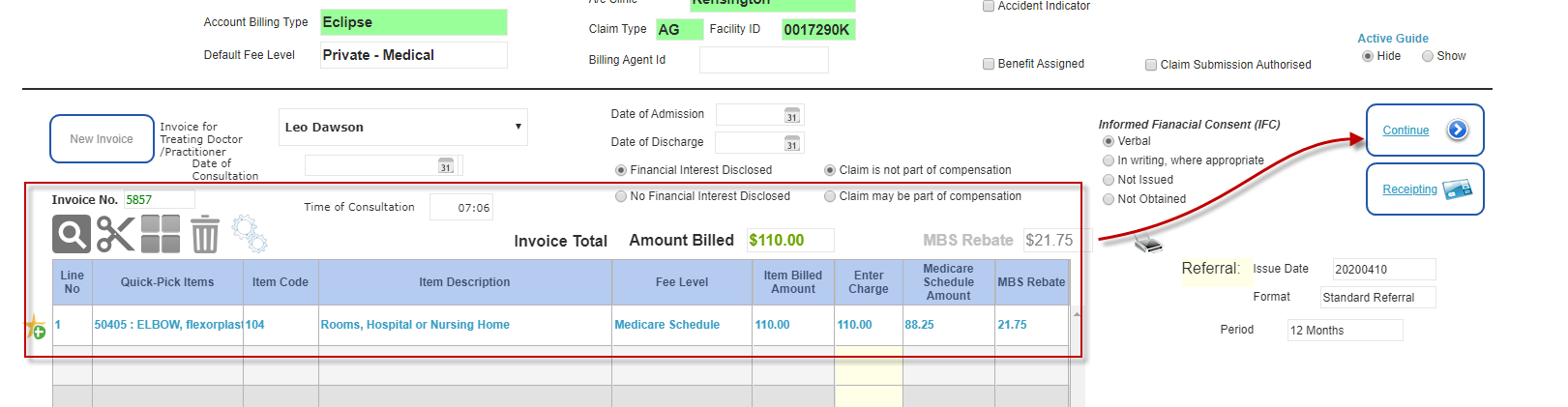Select Not Issued consent option
Screen dimensions: 1568x407
click(x=1109, y=180)
